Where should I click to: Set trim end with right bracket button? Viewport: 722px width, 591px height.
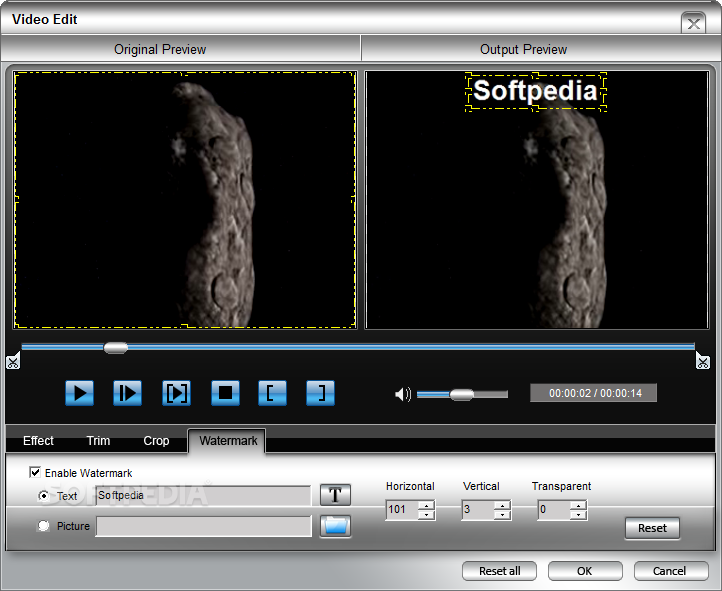tap(320, 393)
